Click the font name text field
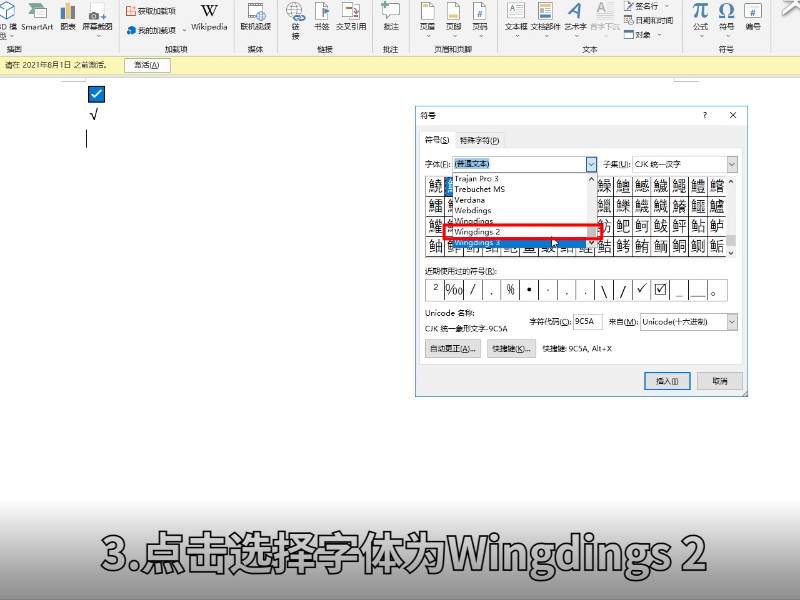This screenshot has width=800, height=600. [x=519, y=164]
